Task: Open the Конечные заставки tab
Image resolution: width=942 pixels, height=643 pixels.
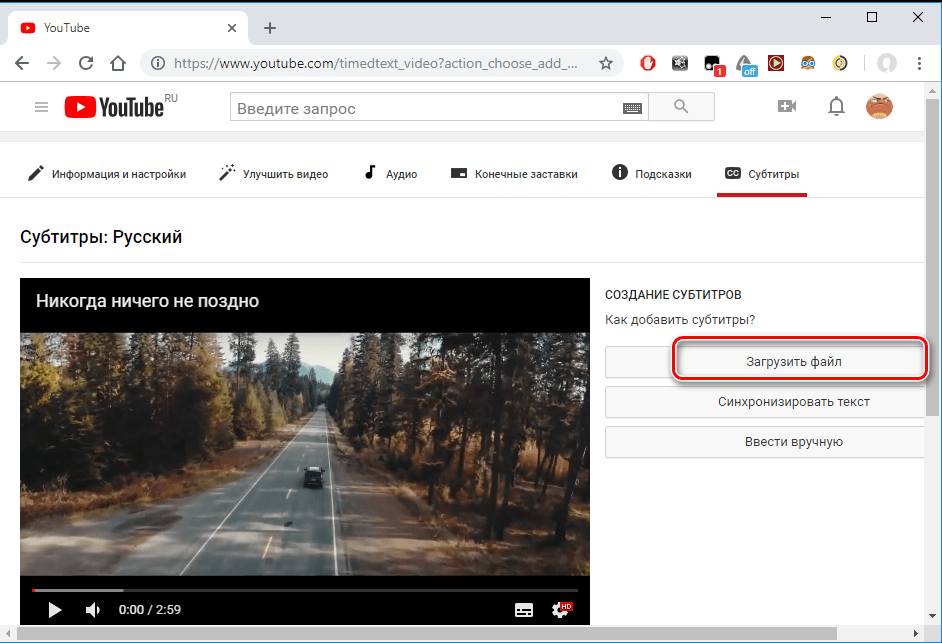Action: [x=514, y=174]
